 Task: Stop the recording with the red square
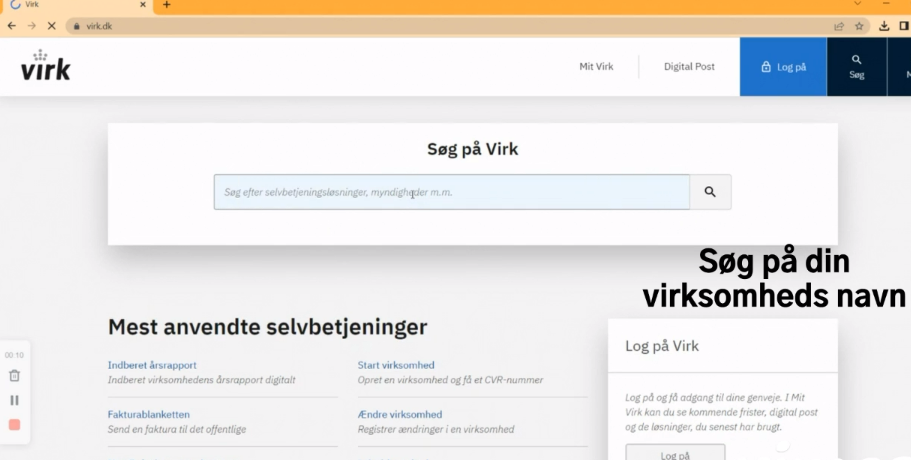click(x=14, y=425)
